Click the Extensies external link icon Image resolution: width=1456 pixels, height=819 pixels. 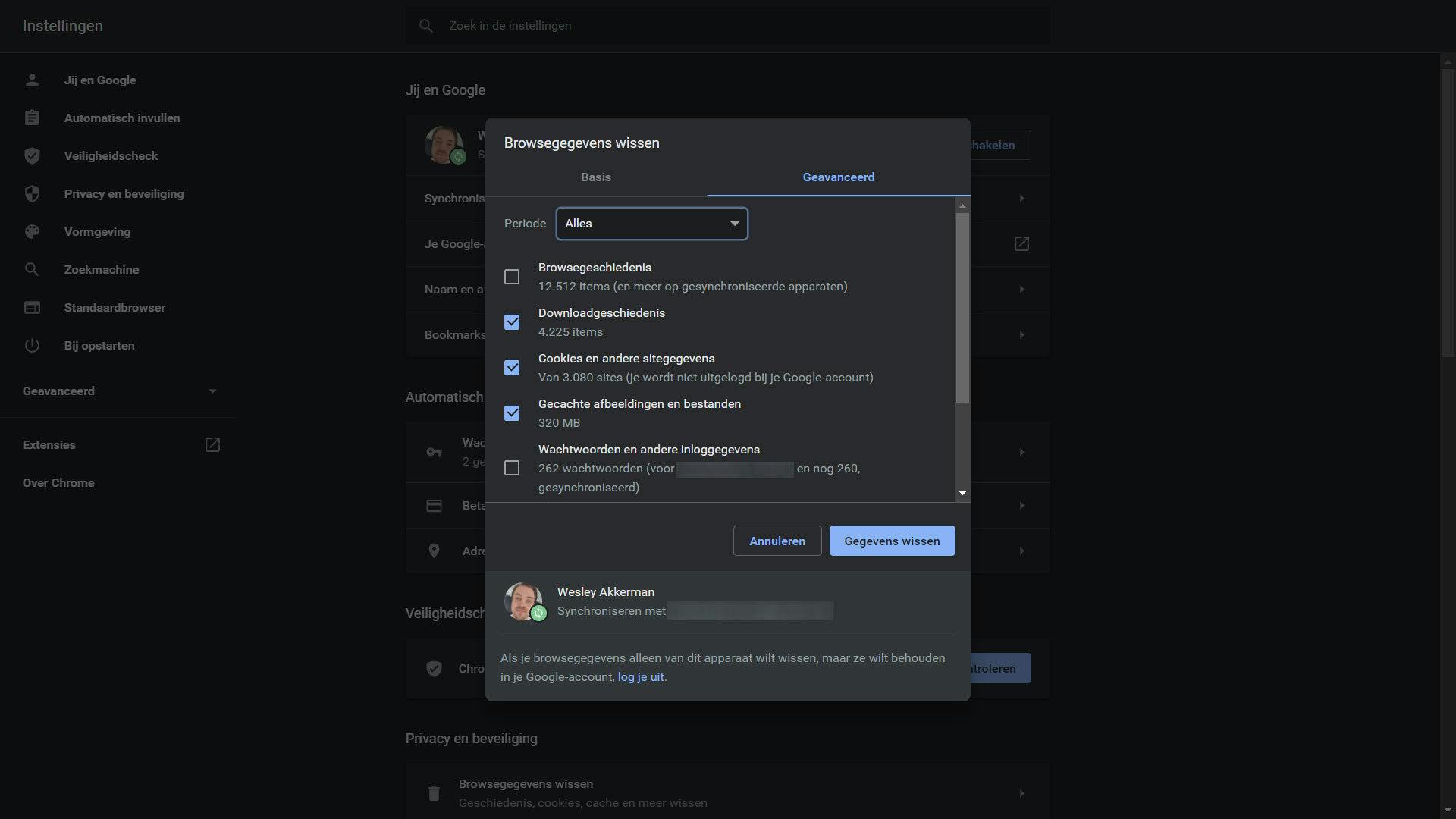click(x=212, y=445)
